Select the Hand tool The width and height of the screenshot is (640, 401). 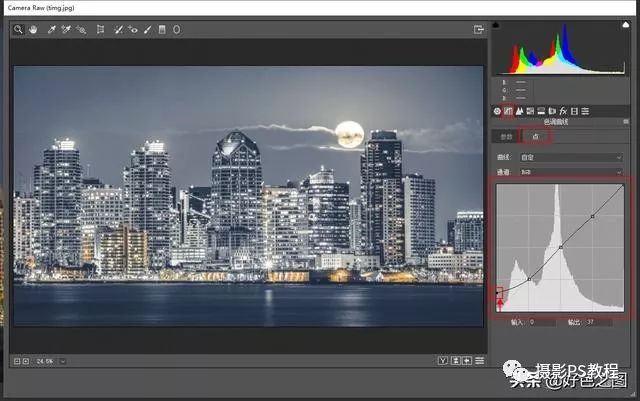click(31, 30)
